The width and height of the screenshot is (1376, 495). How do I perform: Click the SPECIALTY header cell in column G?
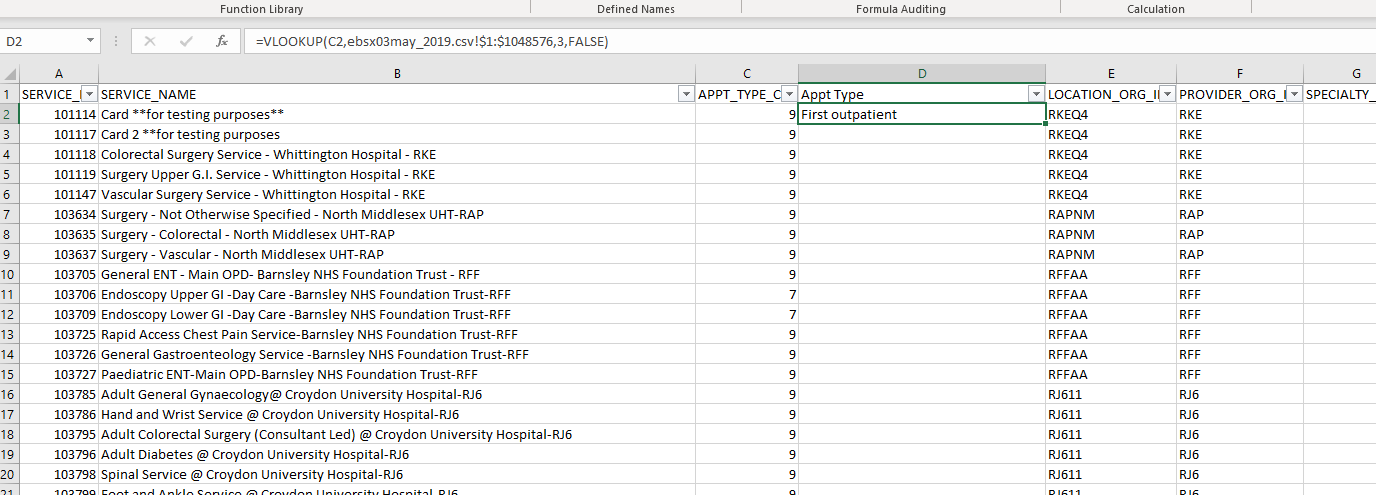point(1340,94)
